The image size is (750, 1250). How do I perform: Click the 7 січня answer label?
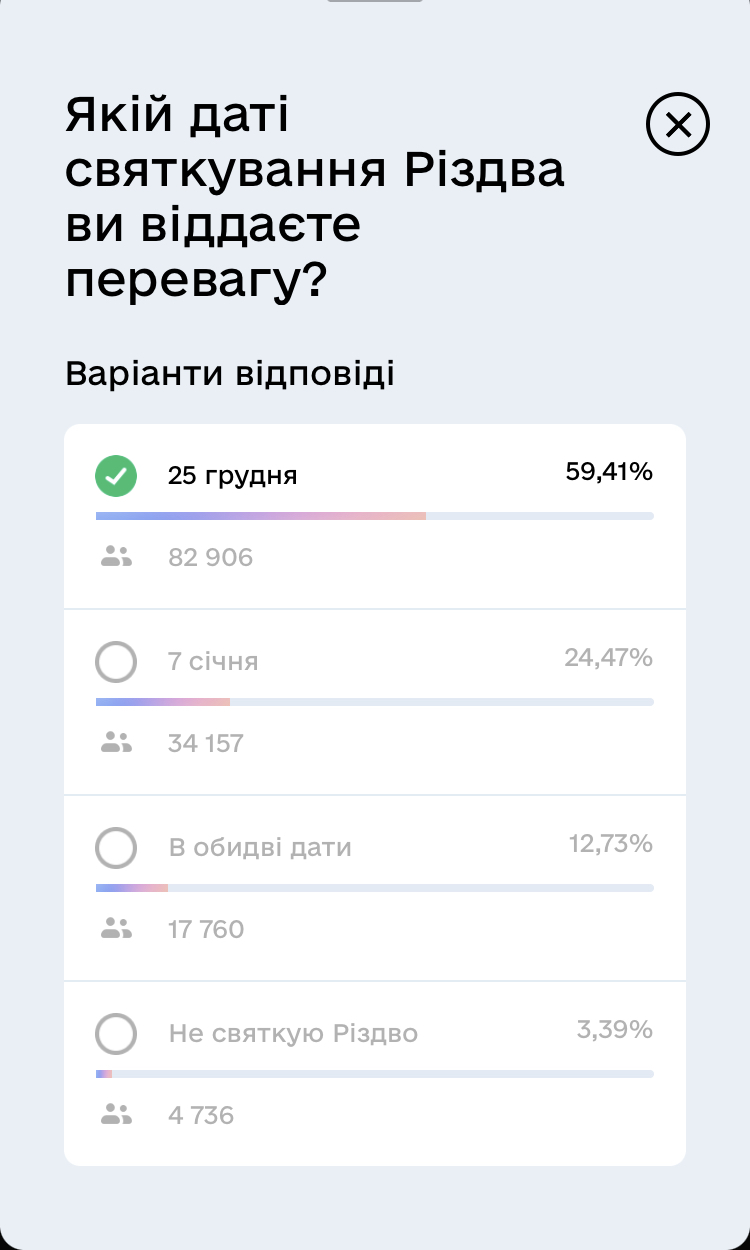[213, 662]
